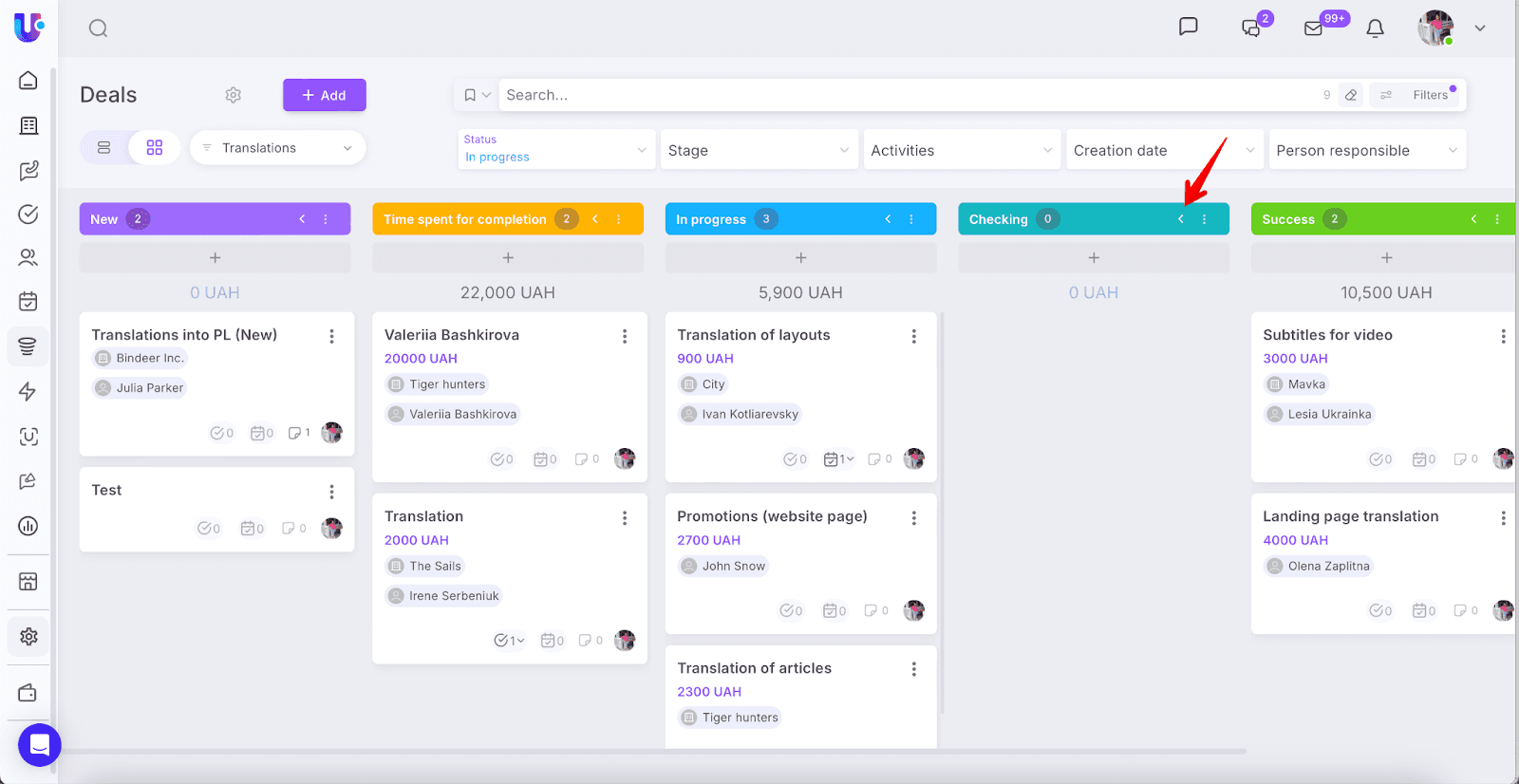Click the Deals settings gear icon

coord(234,95)
